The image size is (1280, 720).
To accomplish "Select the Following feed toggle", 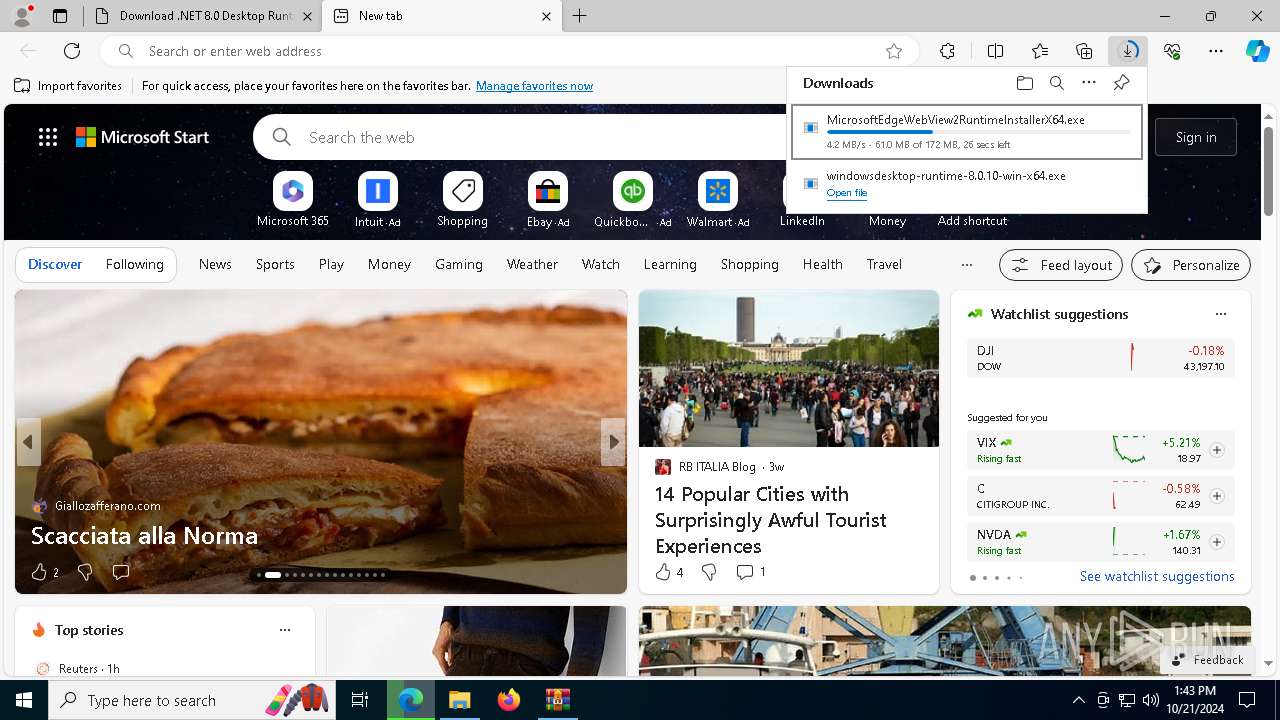I will click(134, 264).
